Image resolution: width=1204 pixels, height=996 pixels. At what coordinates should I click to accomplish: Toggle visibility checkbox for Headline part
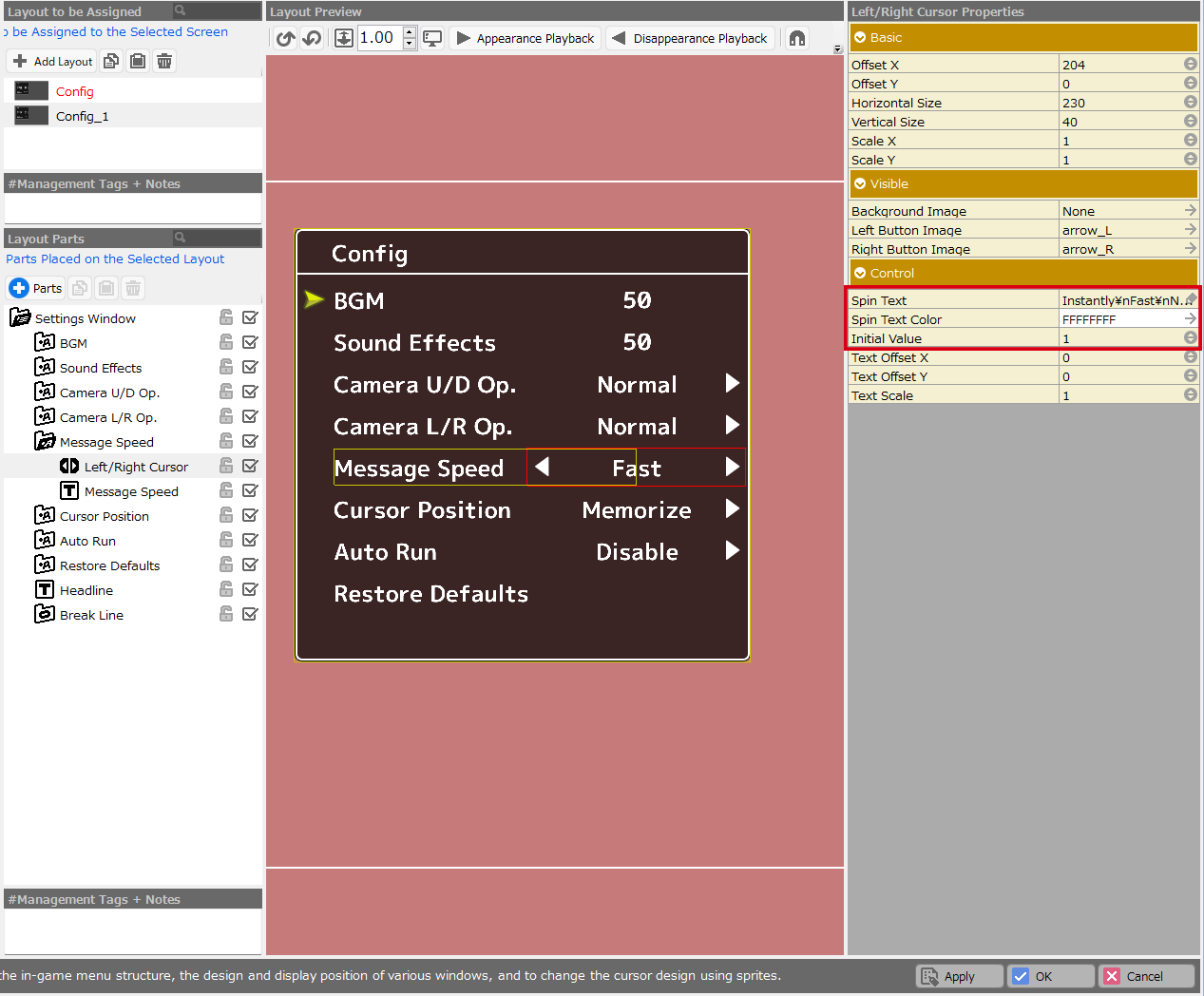point(250,589)
